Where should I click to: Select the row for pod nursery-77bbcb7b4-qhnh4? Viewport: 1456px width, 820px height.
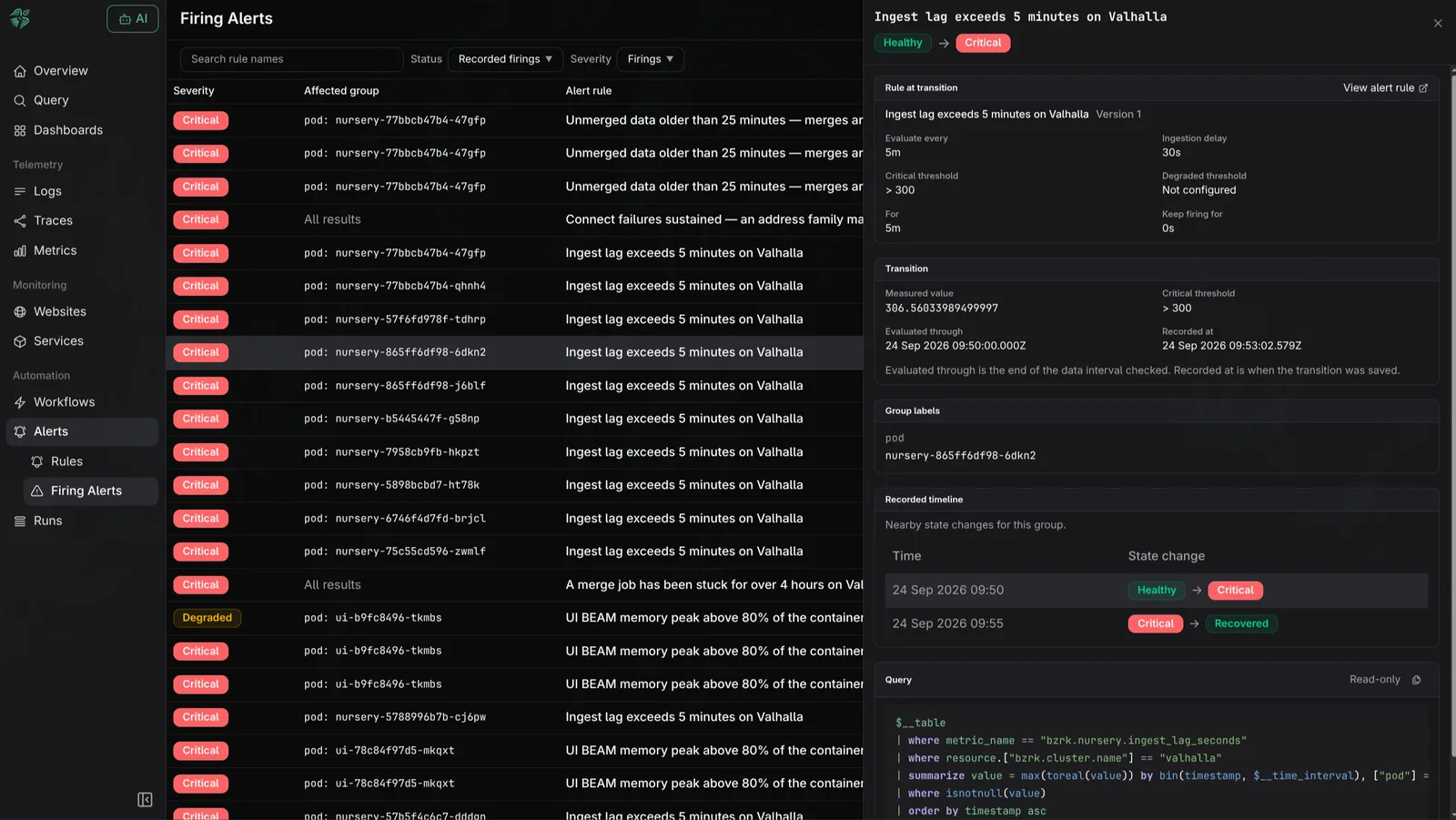point(514,286)
